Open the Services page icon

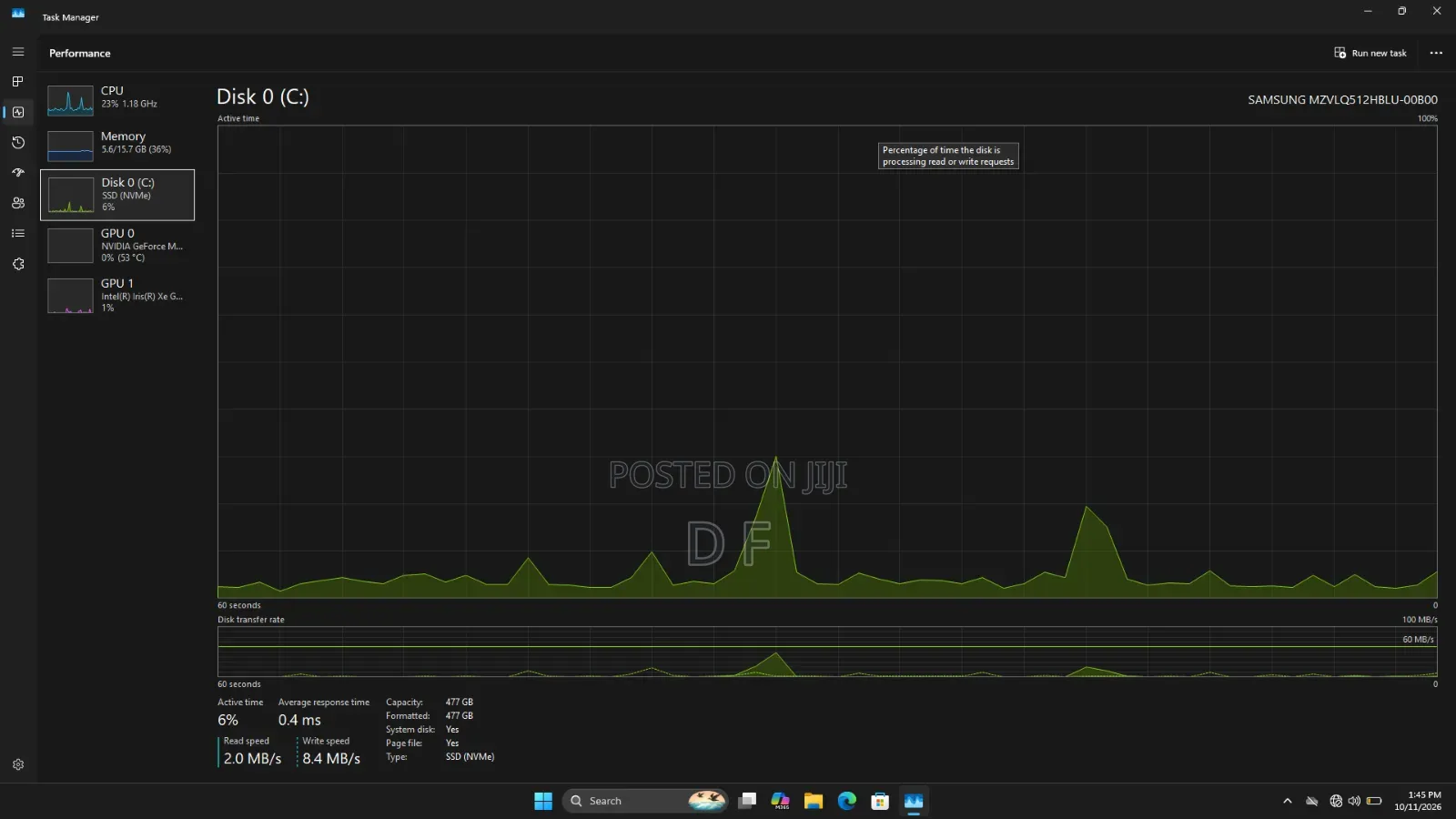pyautogui.click(x=18, y=264)
